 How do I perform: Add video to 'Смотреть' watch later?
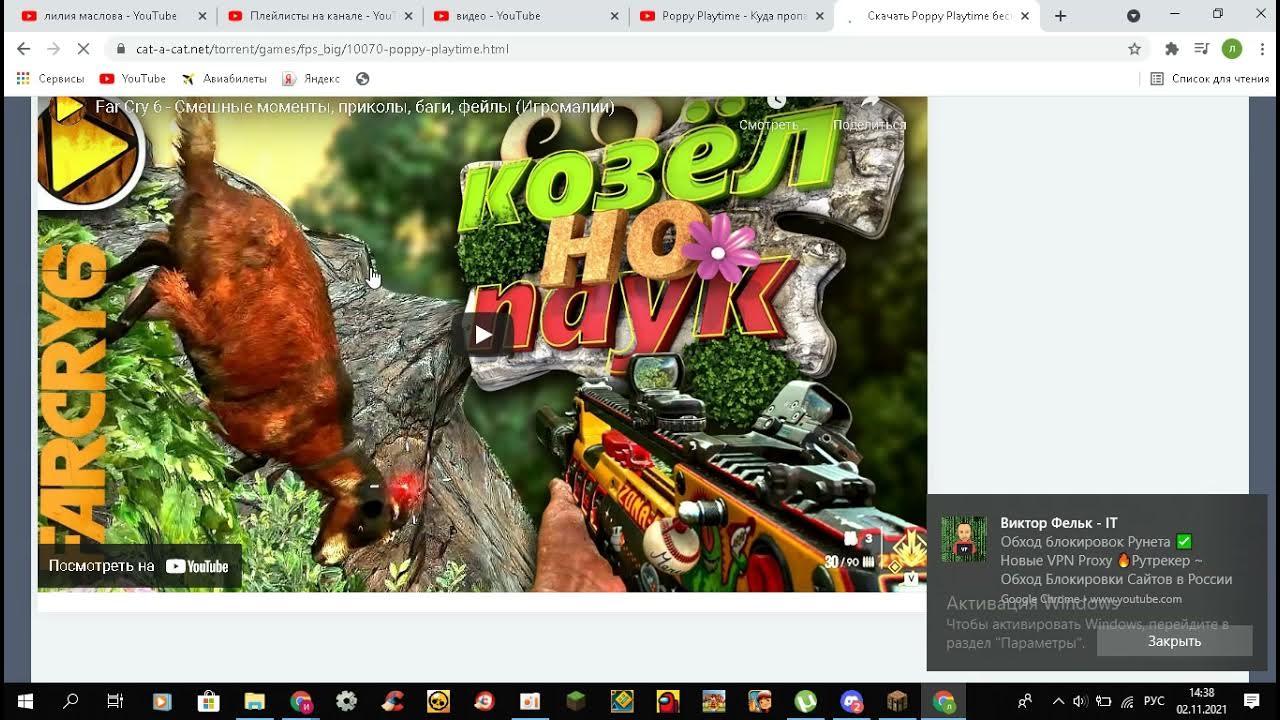[769, 114]
